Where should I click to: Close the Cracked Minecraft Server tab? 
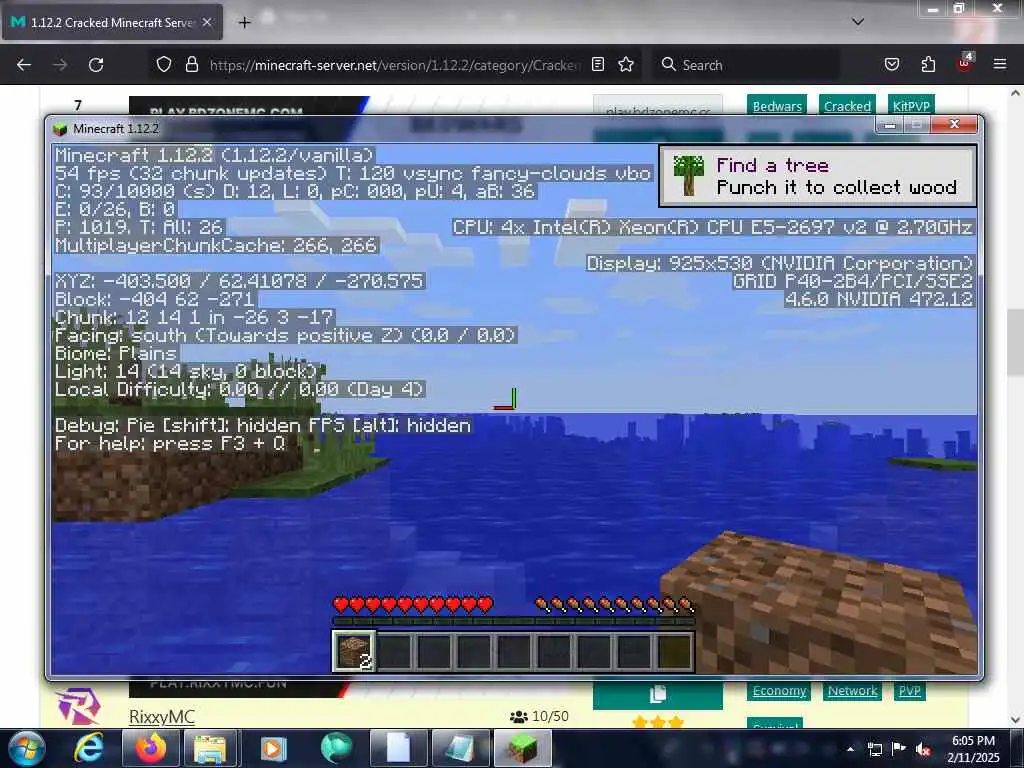pyautogui.click(x=206, y=22)
